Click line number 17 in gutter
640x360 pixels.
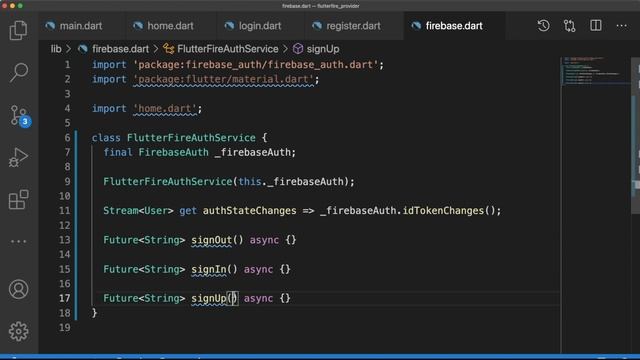[x=64, y=298]
